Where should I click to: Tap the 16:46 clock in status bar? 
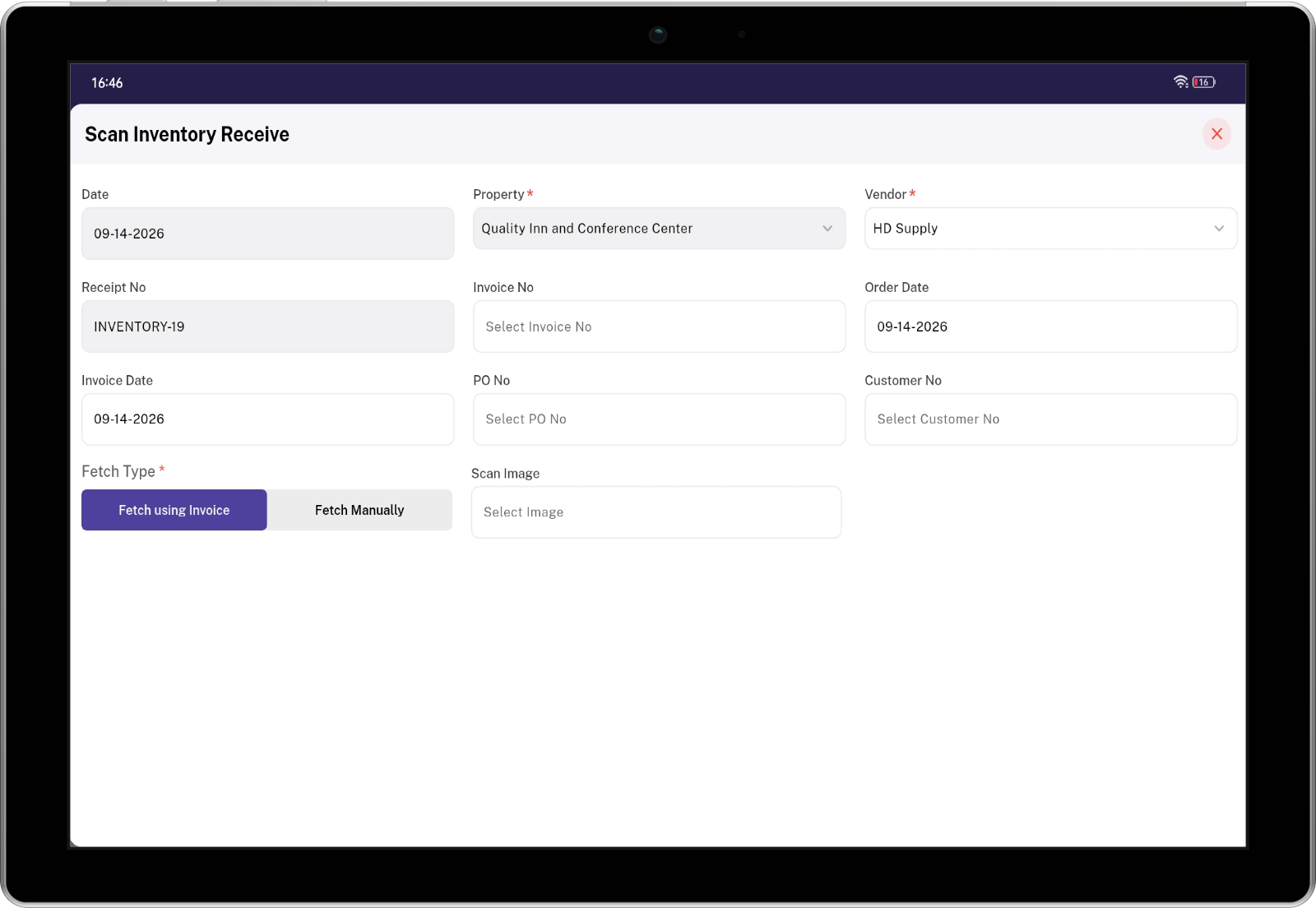coord(107,83)
